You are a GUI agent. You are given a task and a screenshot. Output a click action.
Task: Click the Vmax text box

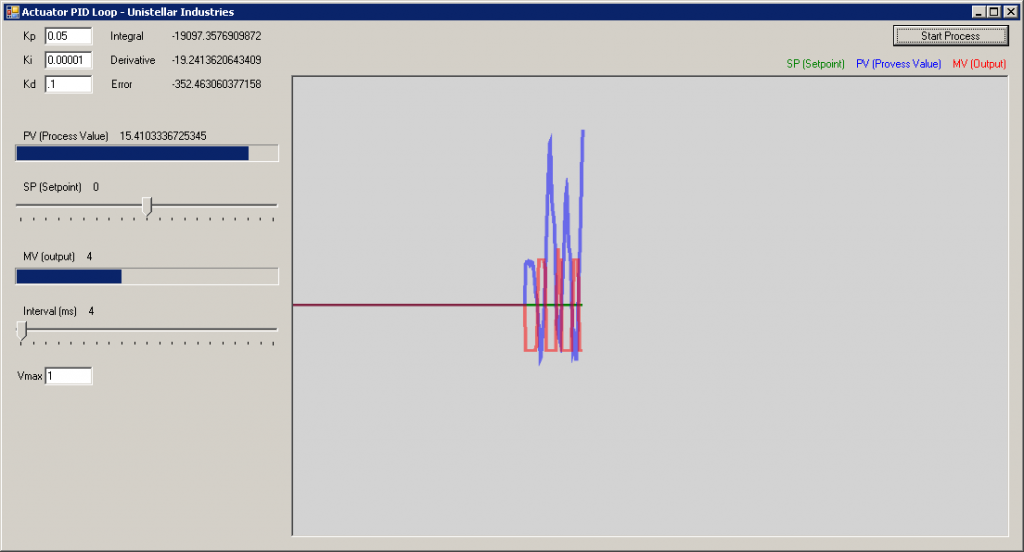coord(69,376)
